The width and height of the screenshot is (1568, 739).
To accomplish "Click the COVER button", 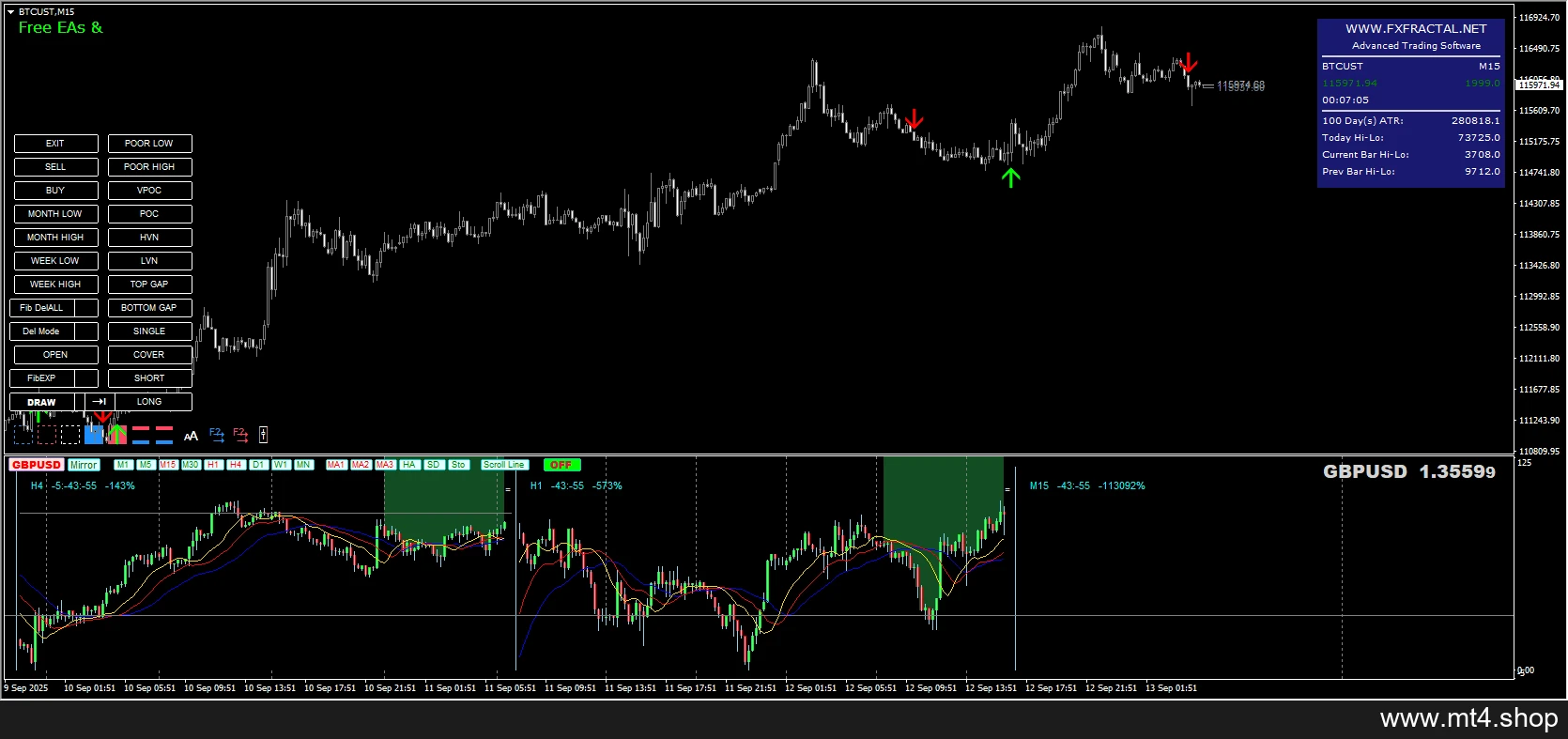I will [149, 355].
